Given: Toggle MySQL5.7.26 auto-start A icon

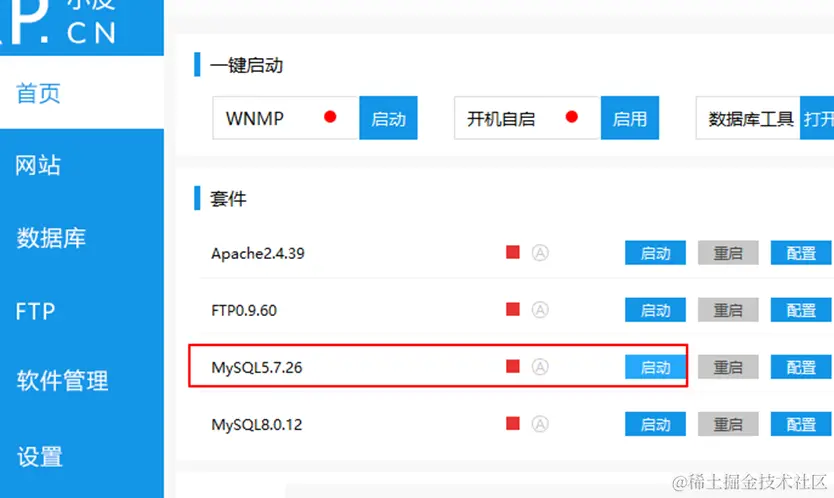Looking at the screenshot, I should (x=540, y=367).
